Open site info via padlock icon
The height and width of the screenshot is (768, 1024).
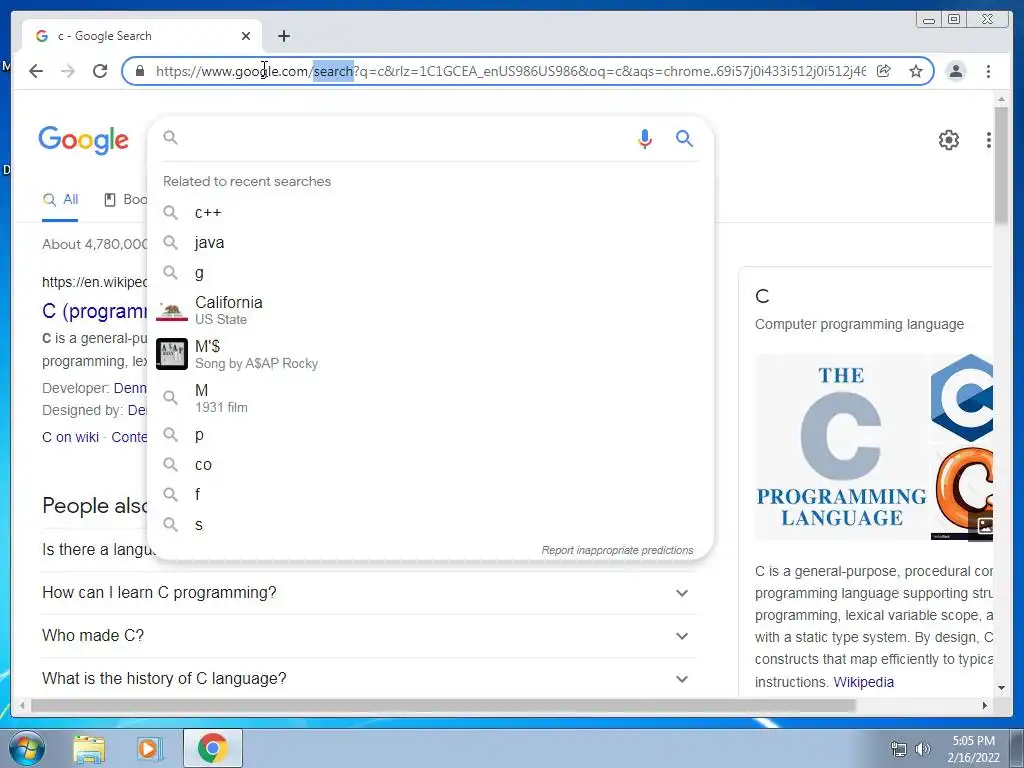140,71
